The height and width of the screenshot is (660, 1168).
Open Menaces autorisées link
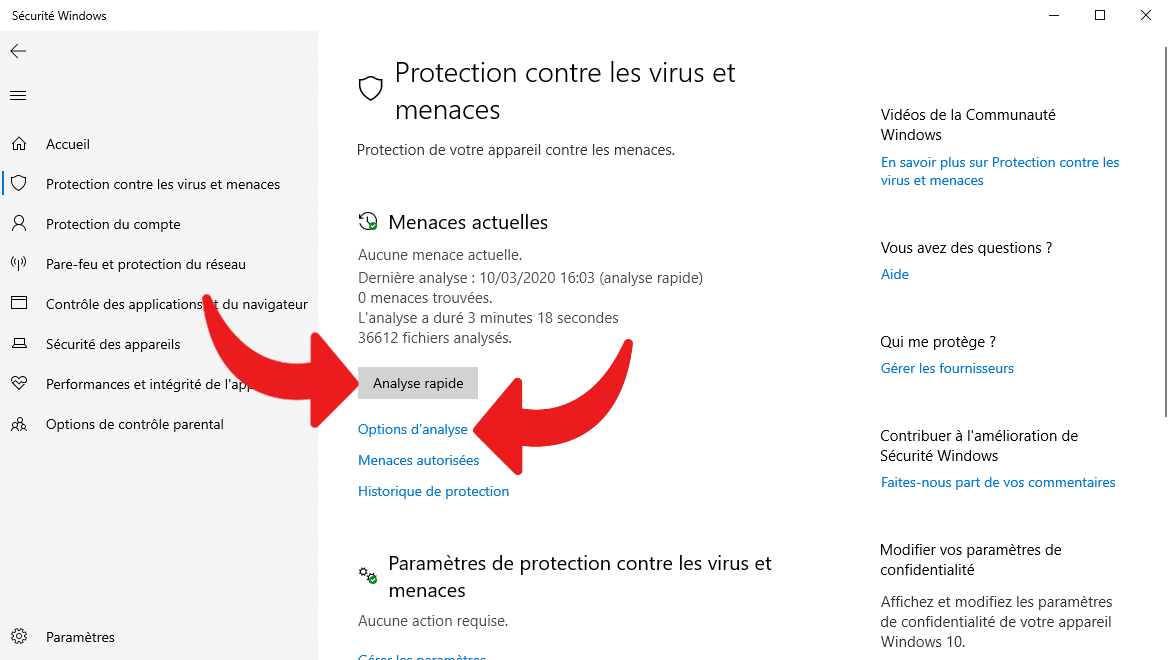(419, 460)
